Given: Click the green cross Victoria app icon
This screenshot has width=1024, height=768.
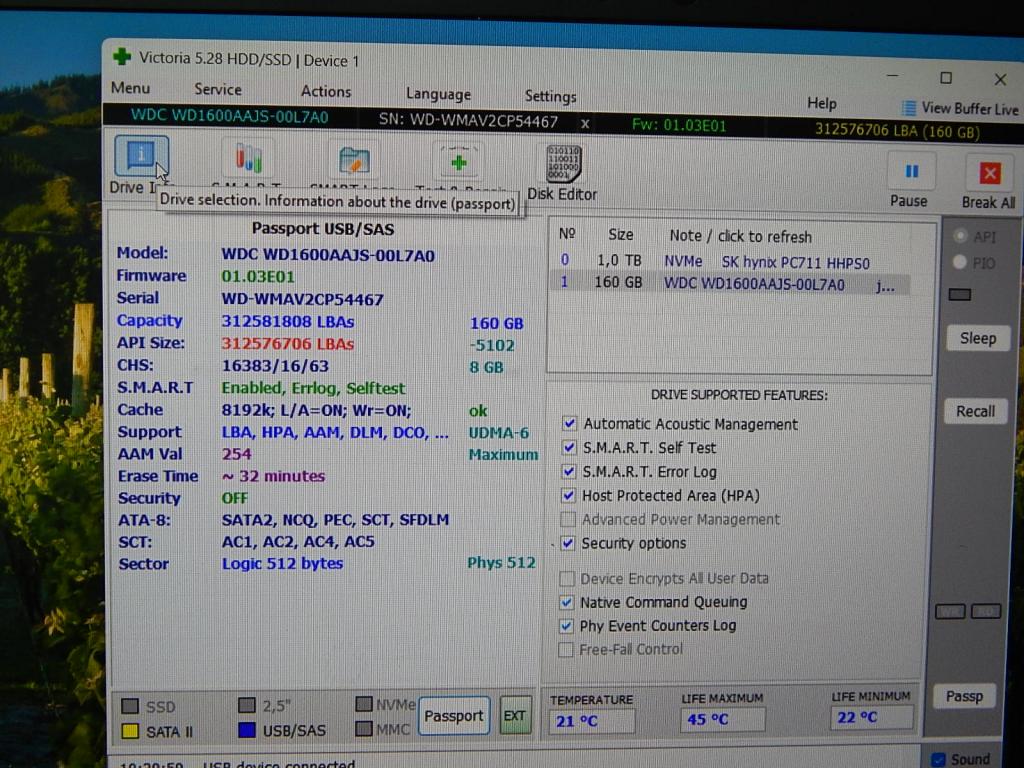Looking at the screenshot, I should point(121,57).
